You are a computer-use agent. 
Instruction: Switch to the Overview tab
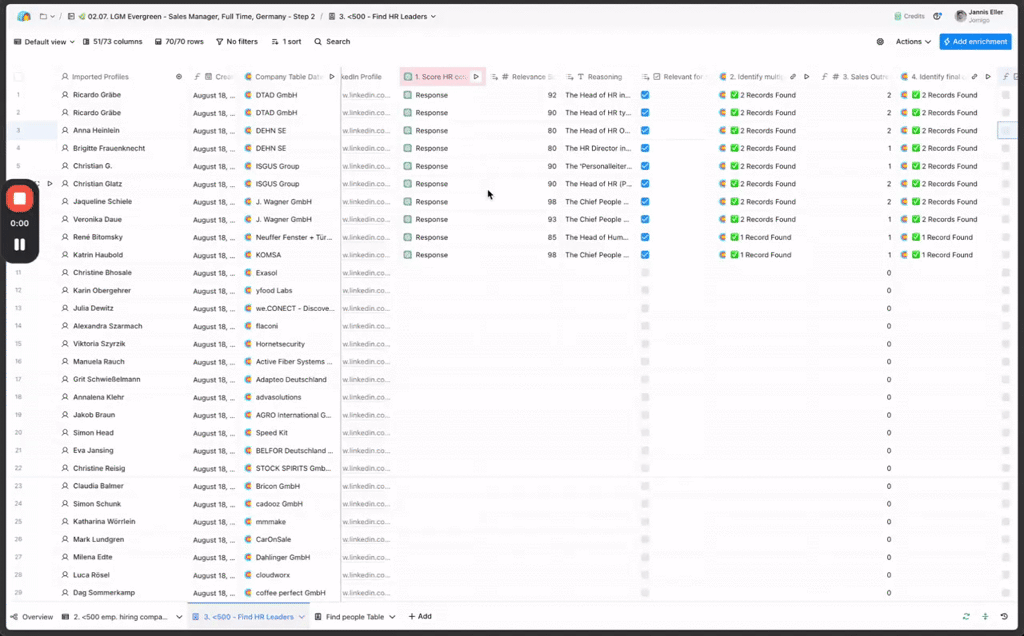[32, 617]
